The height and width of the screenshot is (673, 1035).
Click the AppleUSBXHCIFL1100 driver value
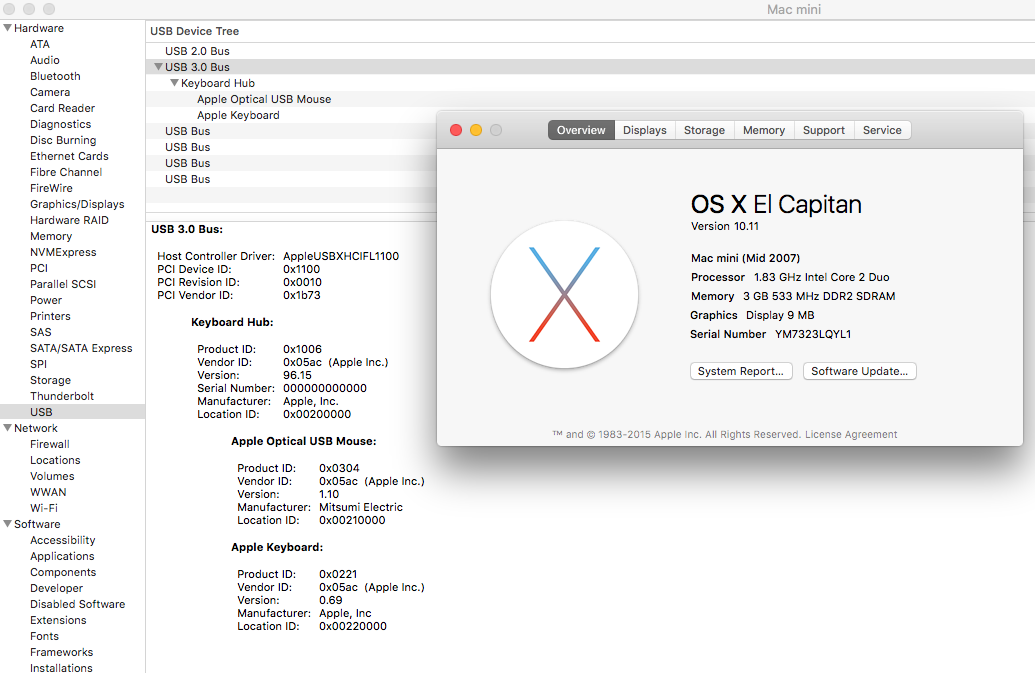click(341, 256)
